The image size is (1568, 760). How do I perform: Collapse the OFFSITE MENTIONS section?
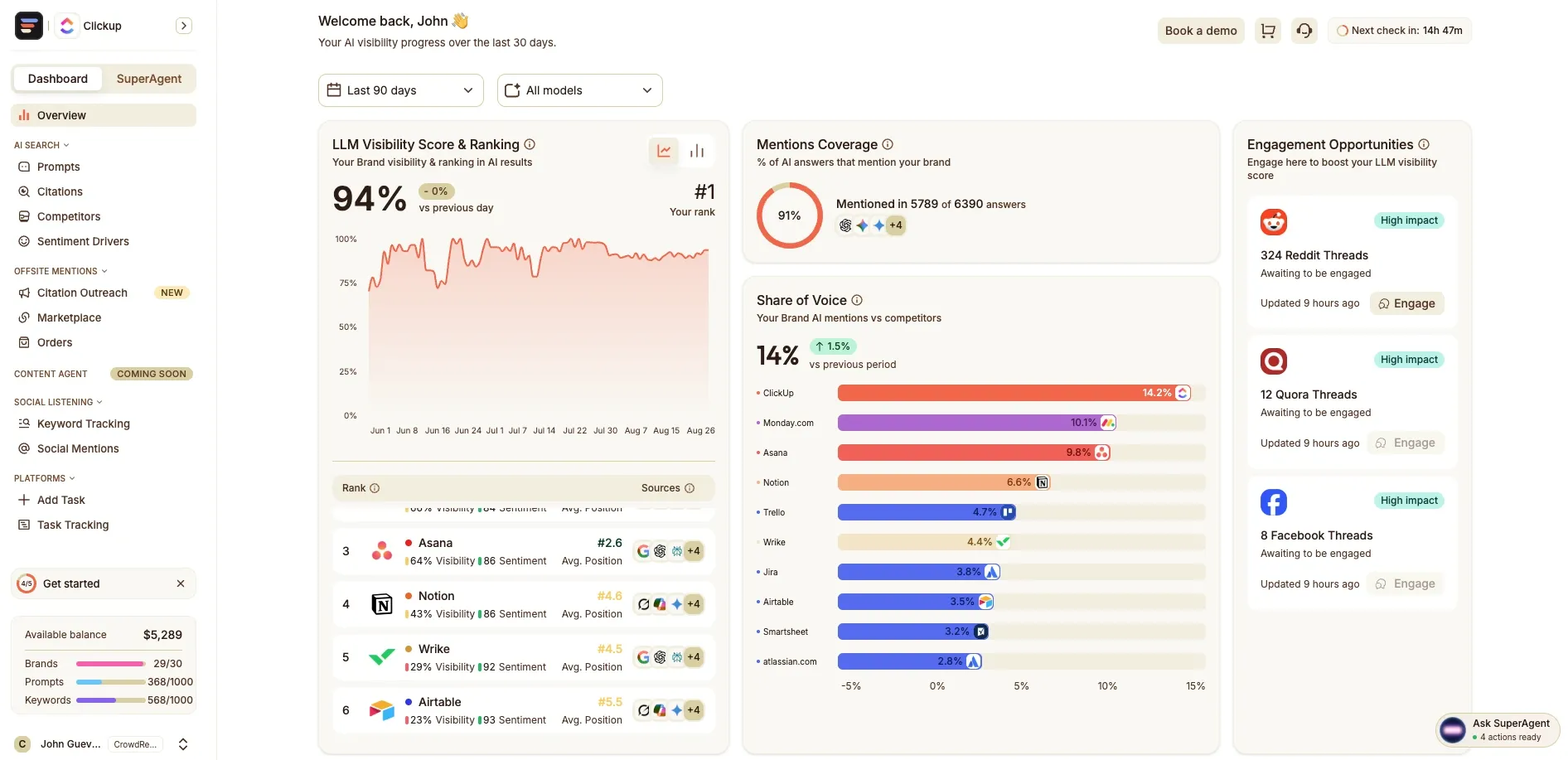click(x=60, y=271)
